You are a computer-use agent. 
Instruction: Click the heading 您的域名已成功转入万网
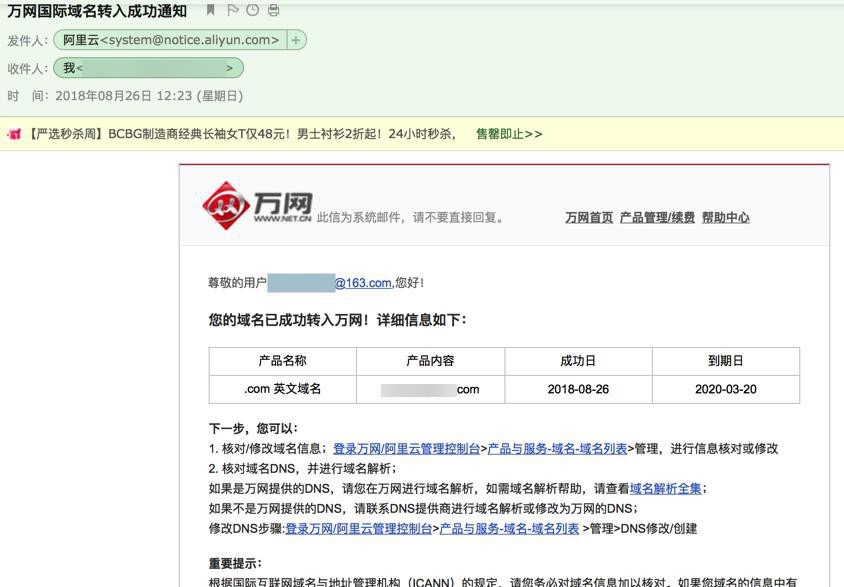[337, 320]
